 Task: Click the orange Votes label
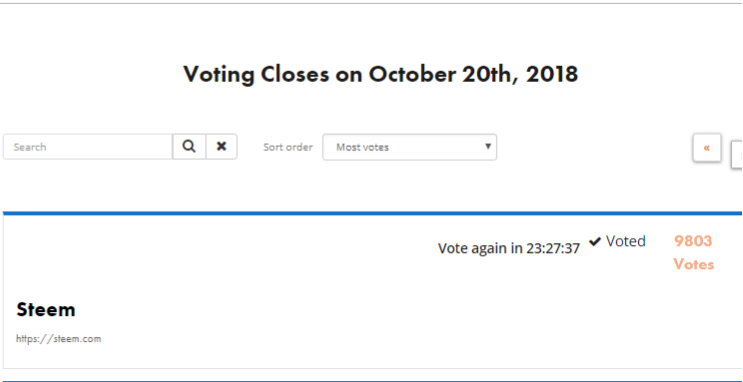[694, 264]
